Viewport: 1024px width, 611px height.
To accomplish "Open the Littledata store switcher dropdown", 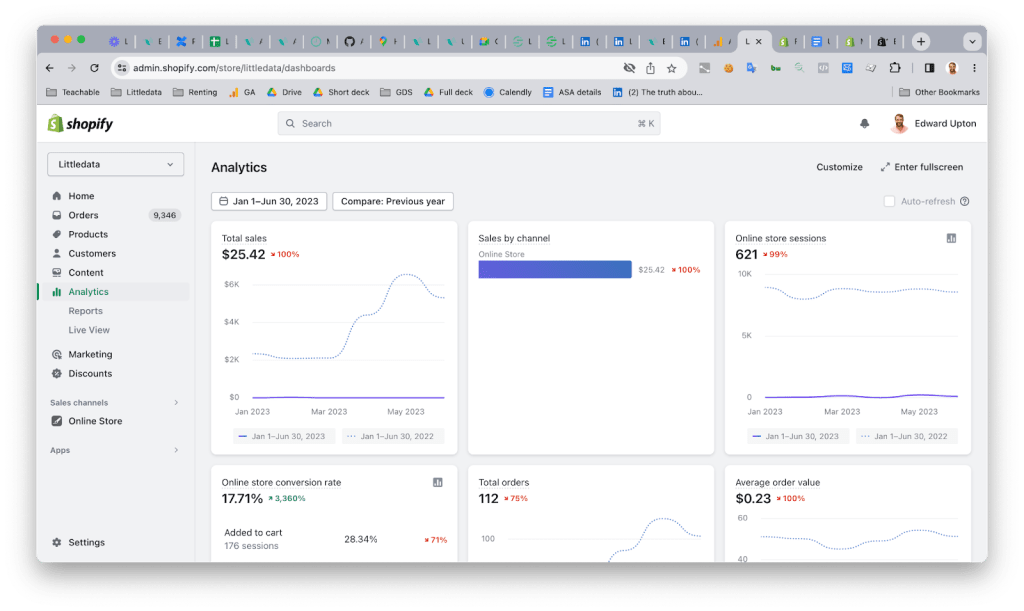I will 116,164.
